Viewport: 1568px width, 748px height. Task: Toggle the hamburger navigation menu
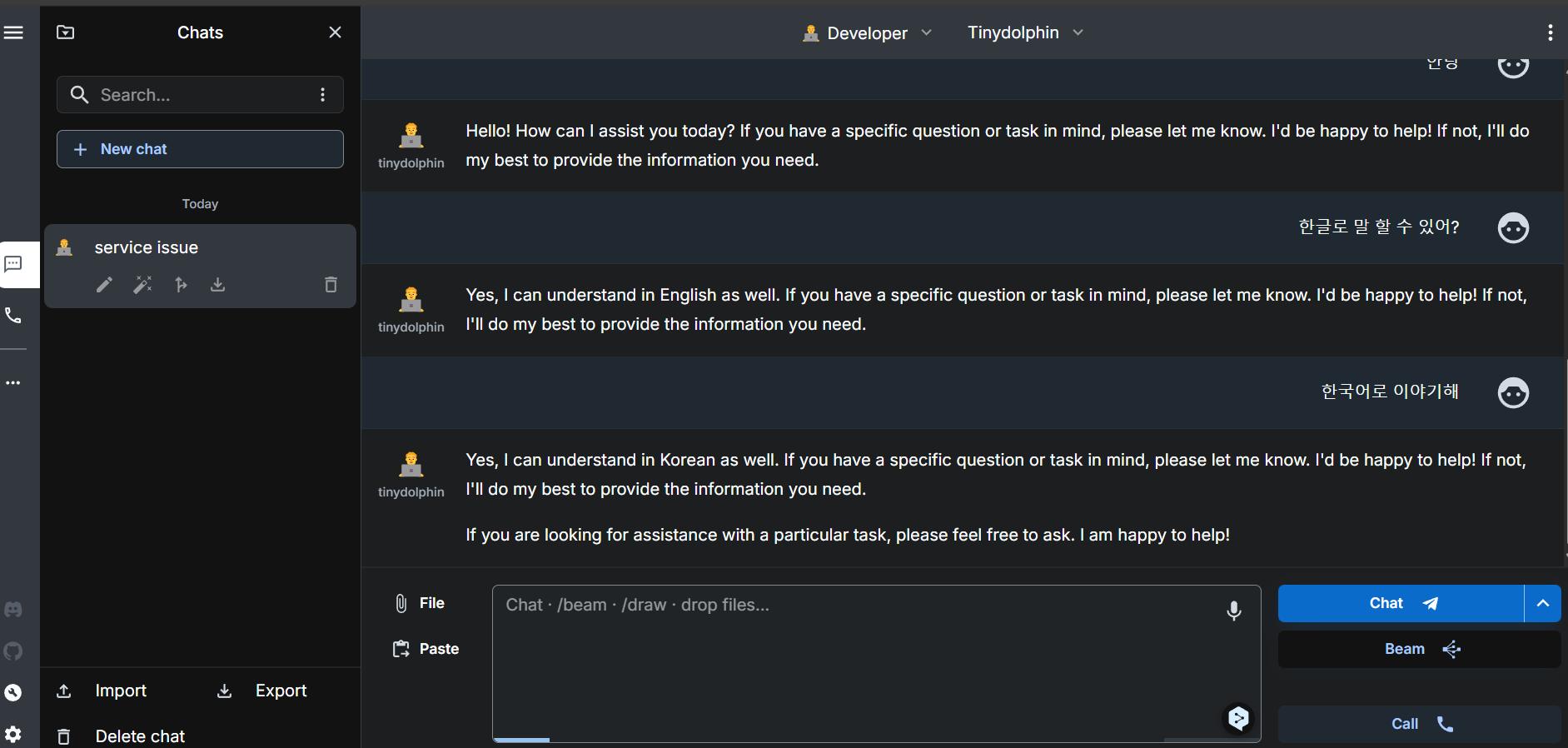click(13, 32)
